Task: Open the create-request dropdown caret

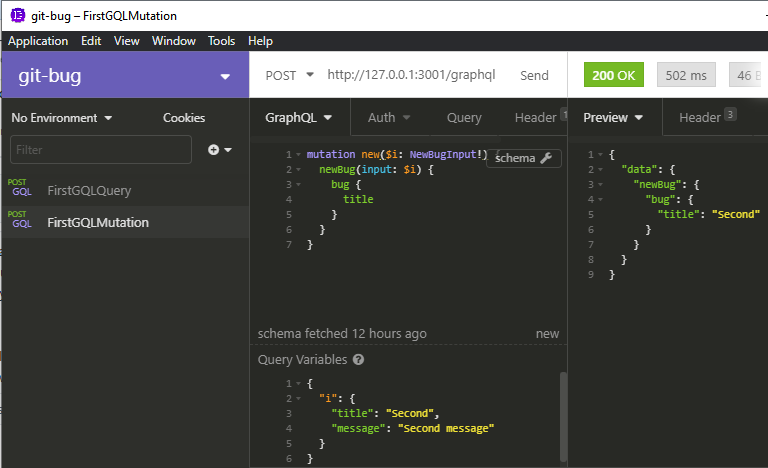Action: [x=228, y=149]
